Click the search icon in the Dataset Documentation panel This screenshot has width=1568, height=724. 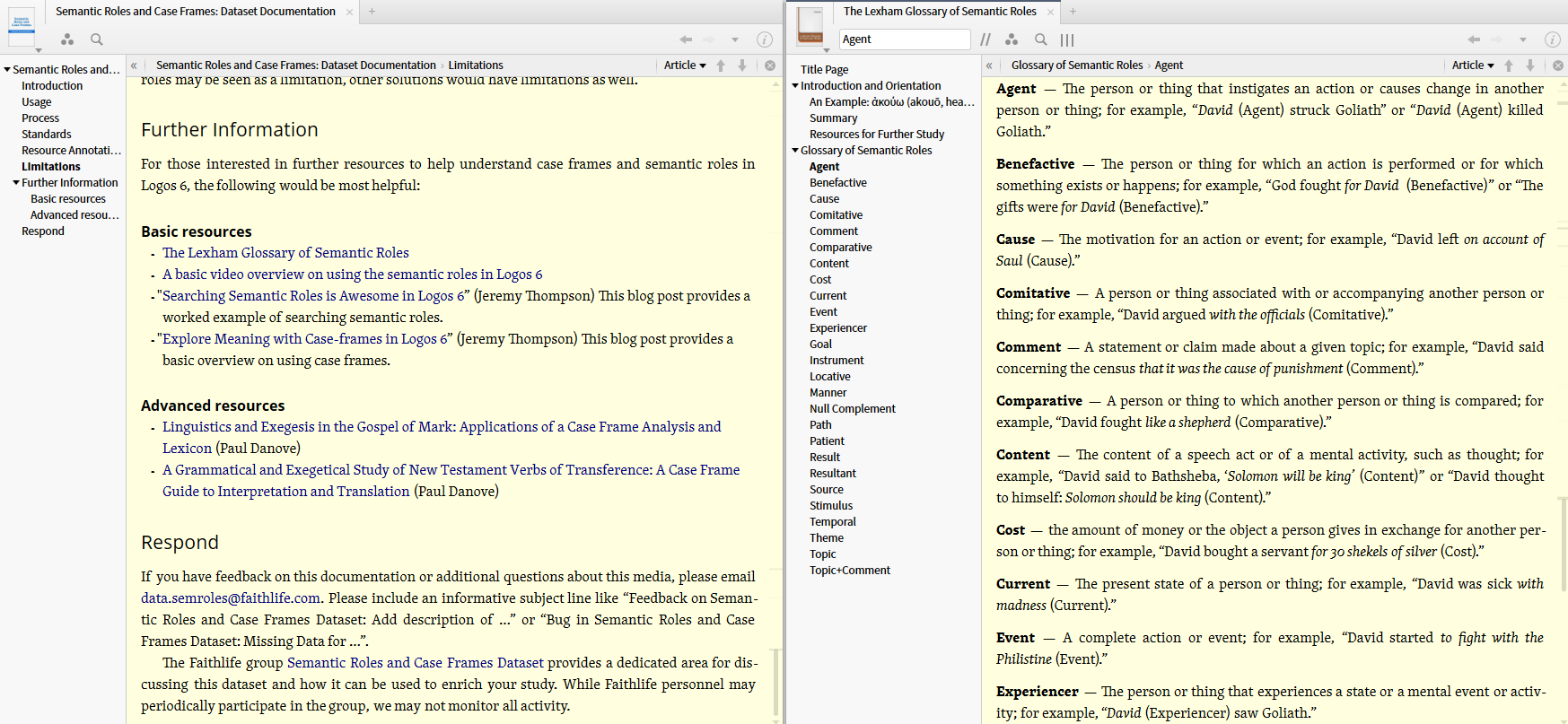[x=97, y=39]
